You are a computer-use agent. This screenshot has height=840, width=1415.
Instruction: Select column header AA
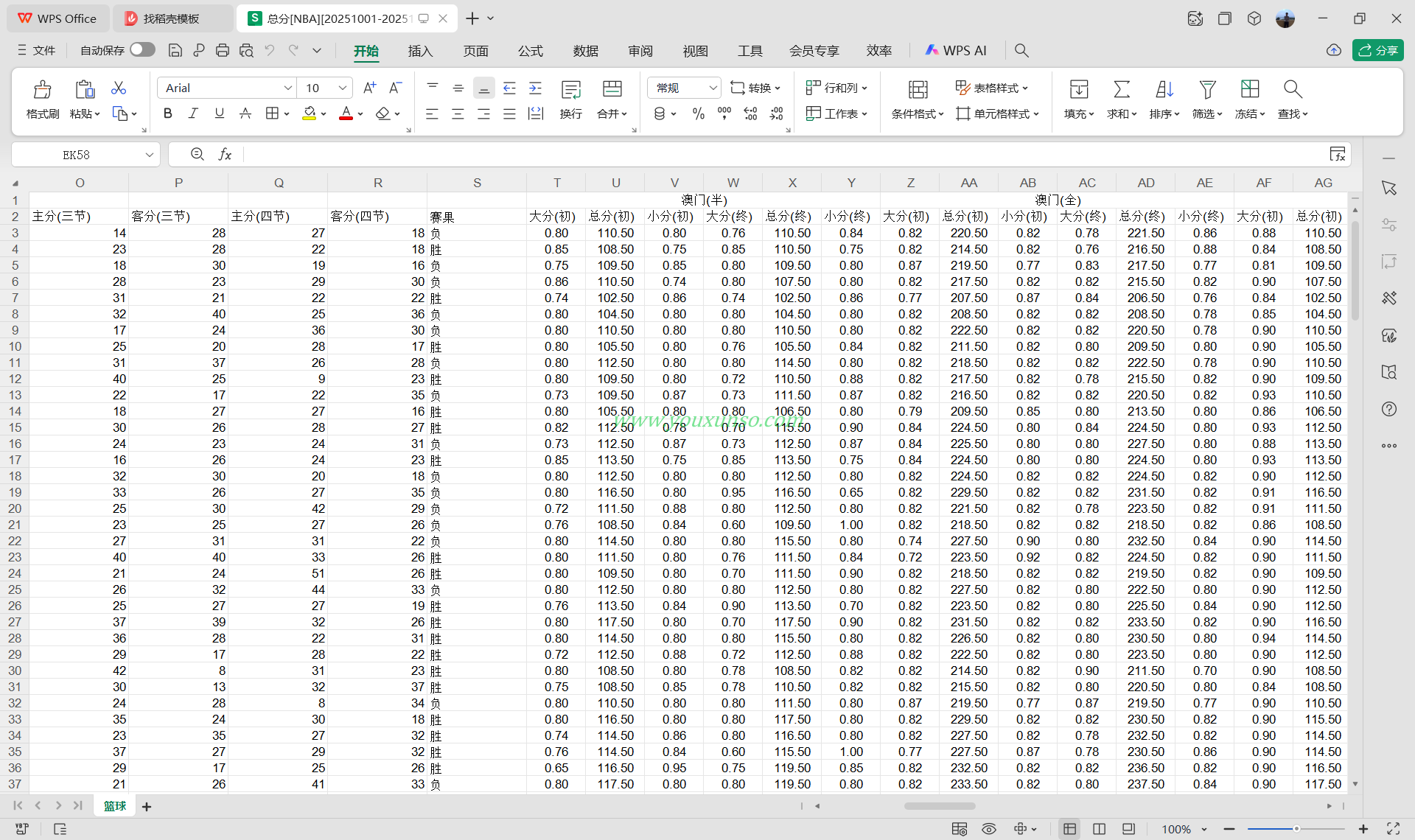click(x=969, y=183)
